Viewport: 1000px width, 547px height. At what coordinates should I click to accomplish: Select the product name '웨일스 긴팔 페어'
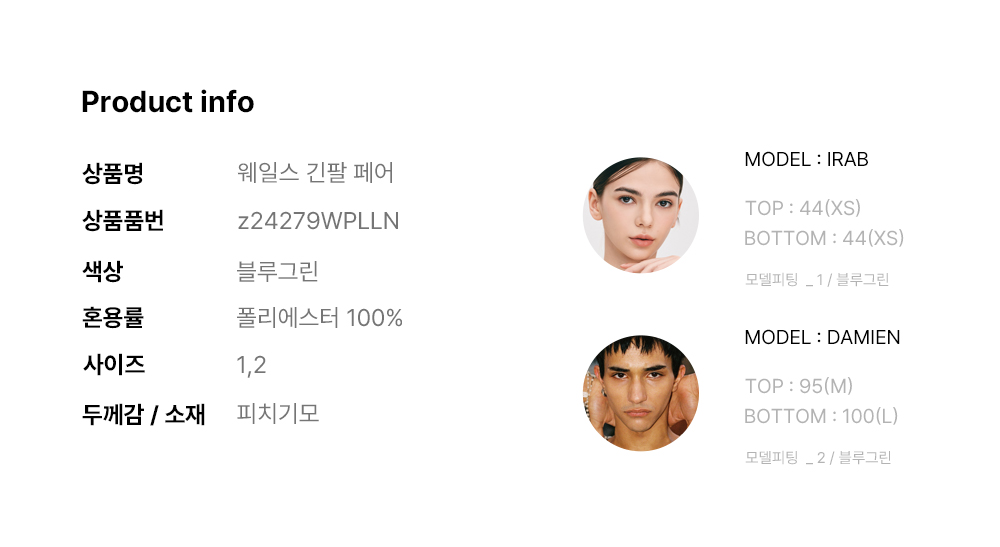(x=315, y=173)
